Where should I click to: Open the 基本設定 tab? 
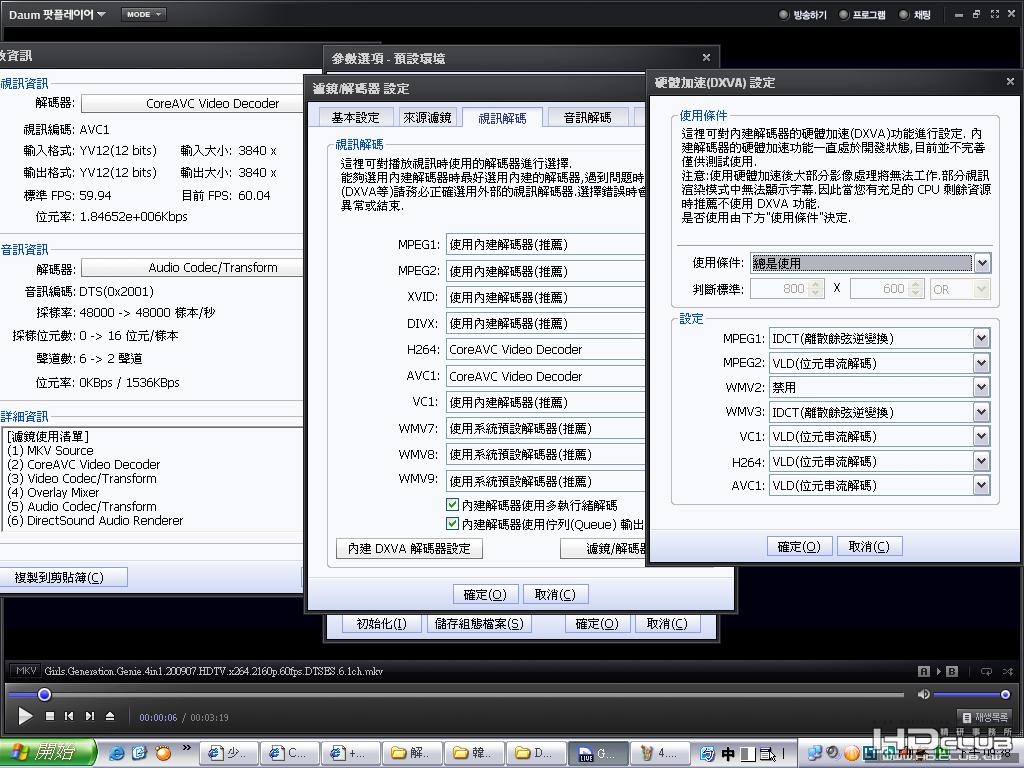(x=356, y=117)
